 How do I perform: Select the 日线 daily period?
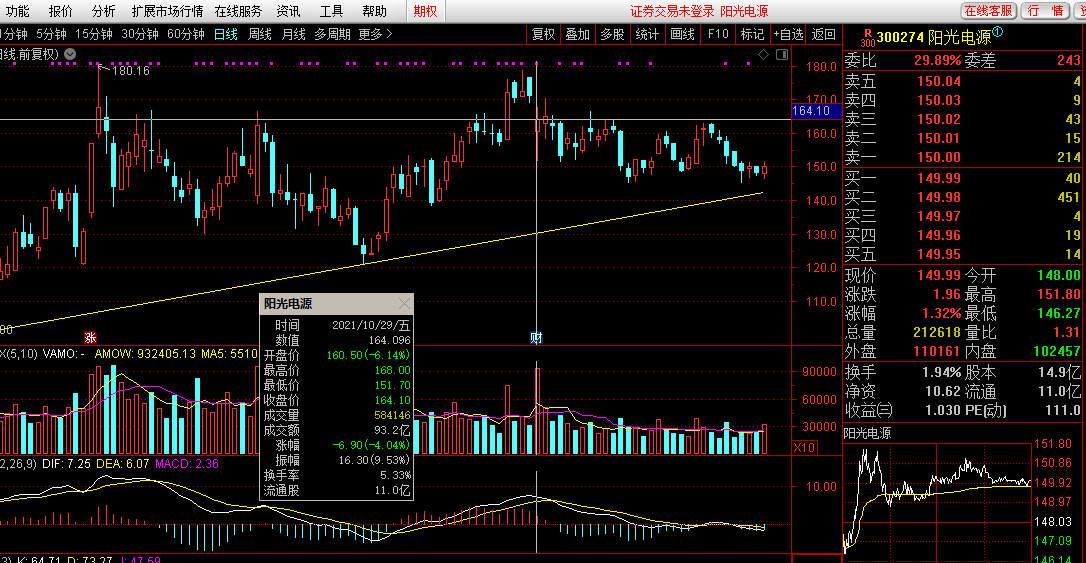[x=226, y=34]
